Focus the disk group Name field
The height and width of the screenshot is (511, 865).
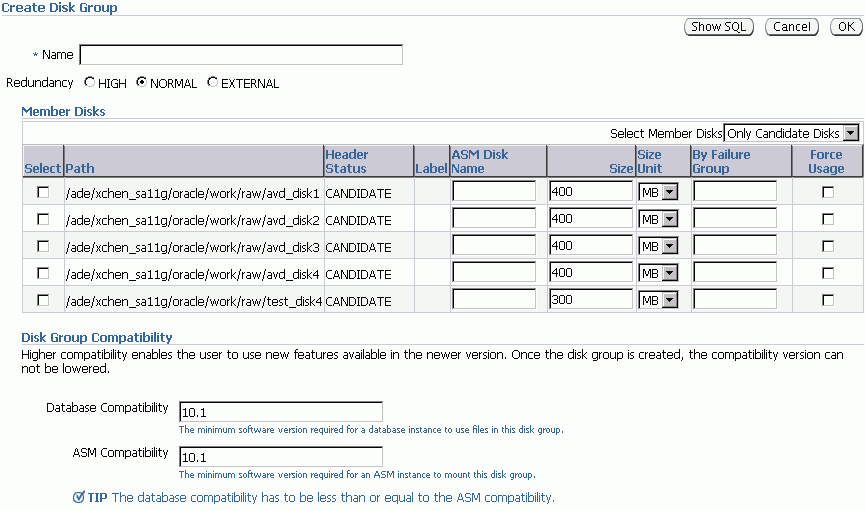point(241,55)
